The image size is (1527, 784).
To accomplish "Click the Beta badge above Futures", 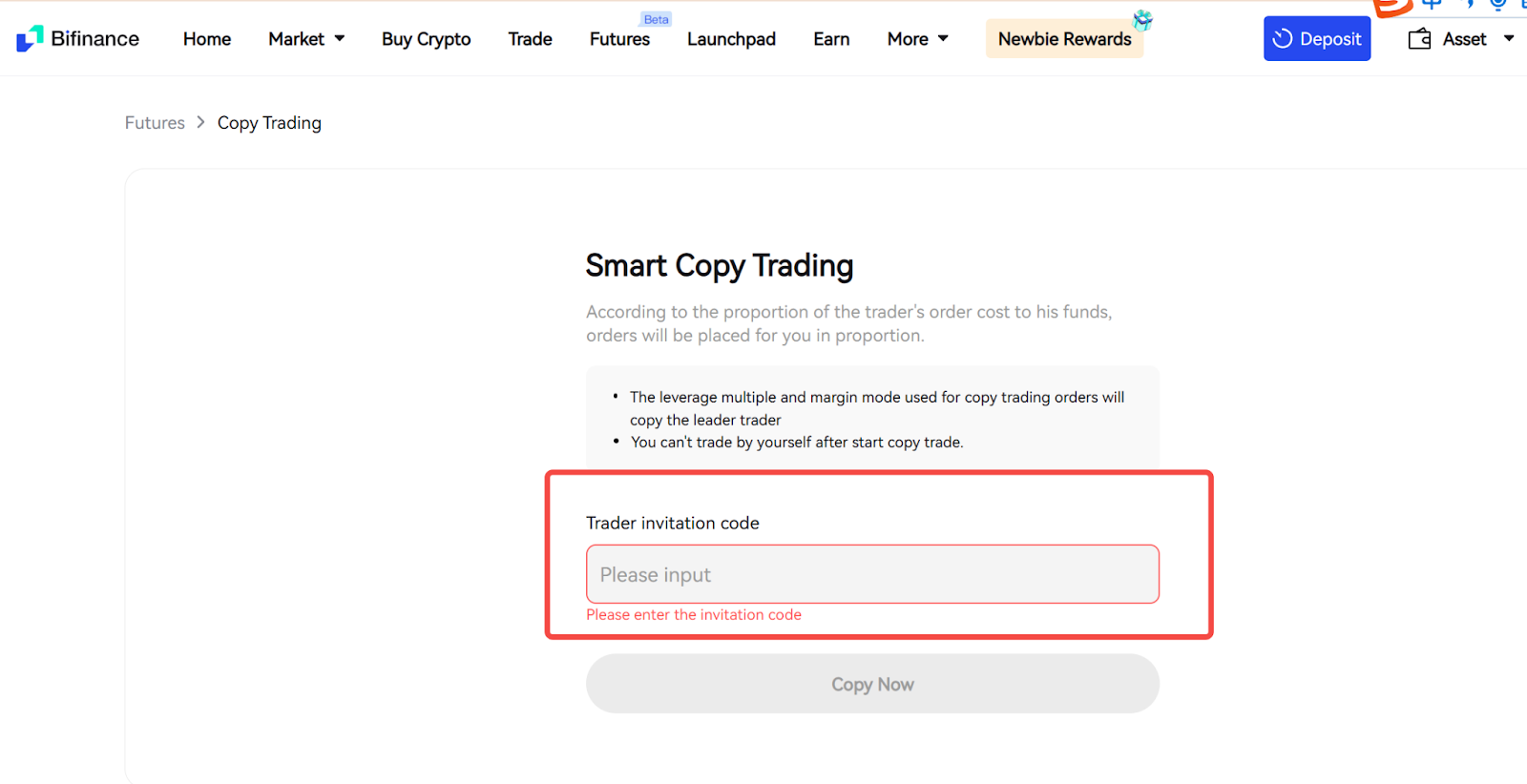I will tap(656, 19).
